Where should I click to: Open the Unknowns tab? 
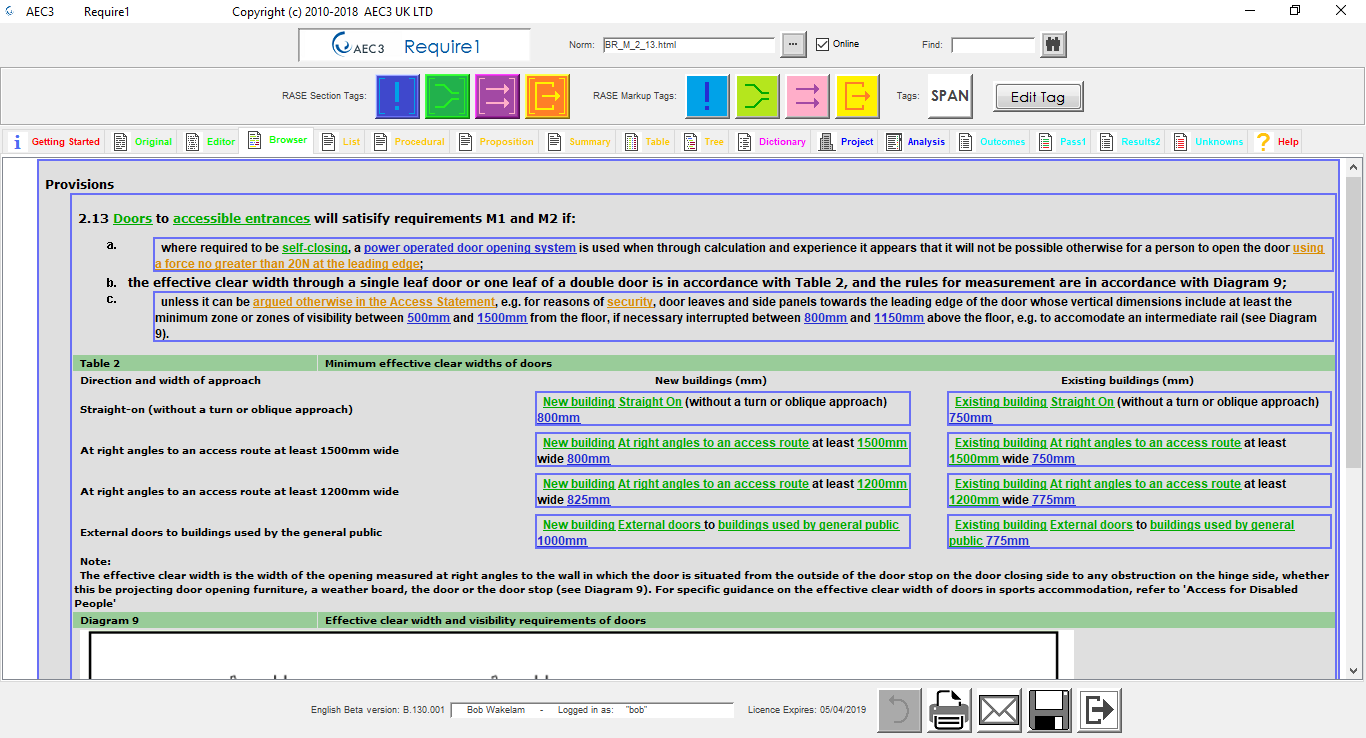(1209, 142)
